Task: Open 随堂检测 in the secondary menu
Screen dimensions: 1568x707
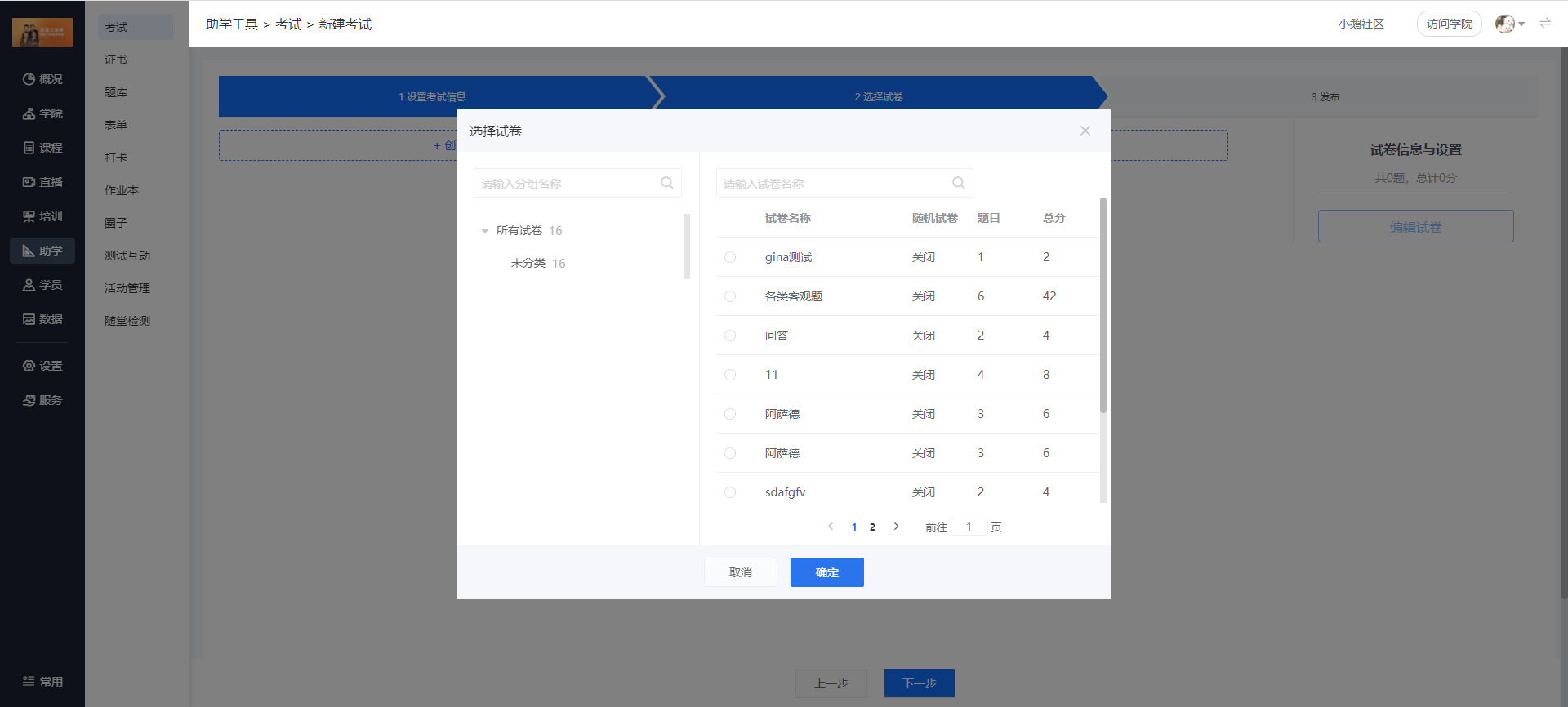Action: (x=127, y=321)
